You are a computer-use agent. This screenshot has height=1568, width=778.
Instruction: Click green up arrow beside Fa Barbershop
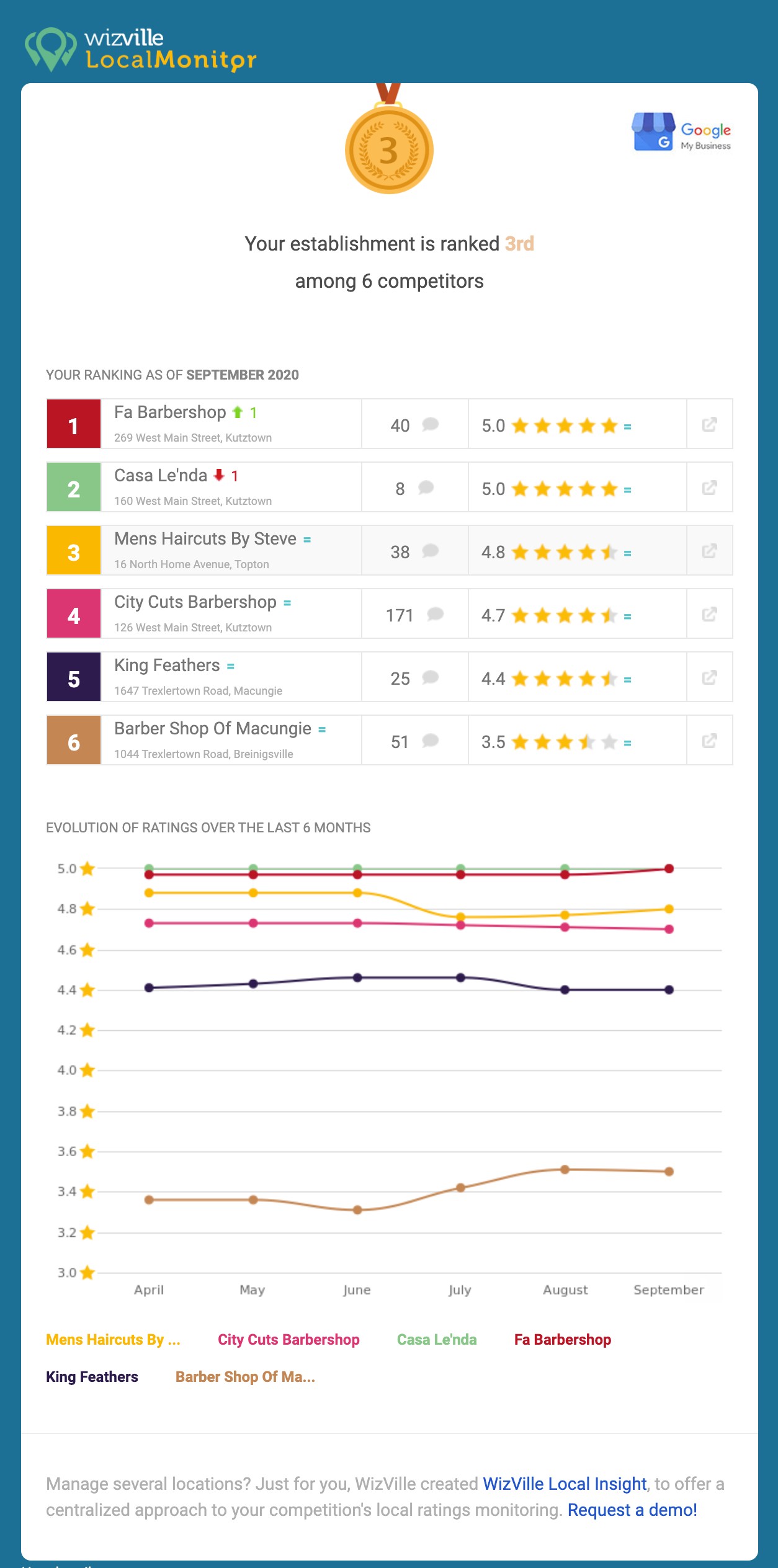[x=237, y=412]
